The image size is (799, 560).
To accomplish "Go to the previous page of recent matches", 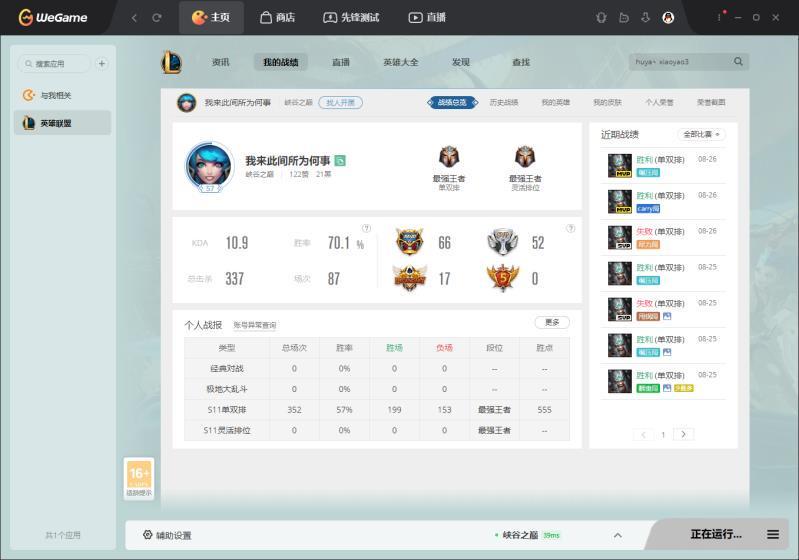I will point(643,434).
